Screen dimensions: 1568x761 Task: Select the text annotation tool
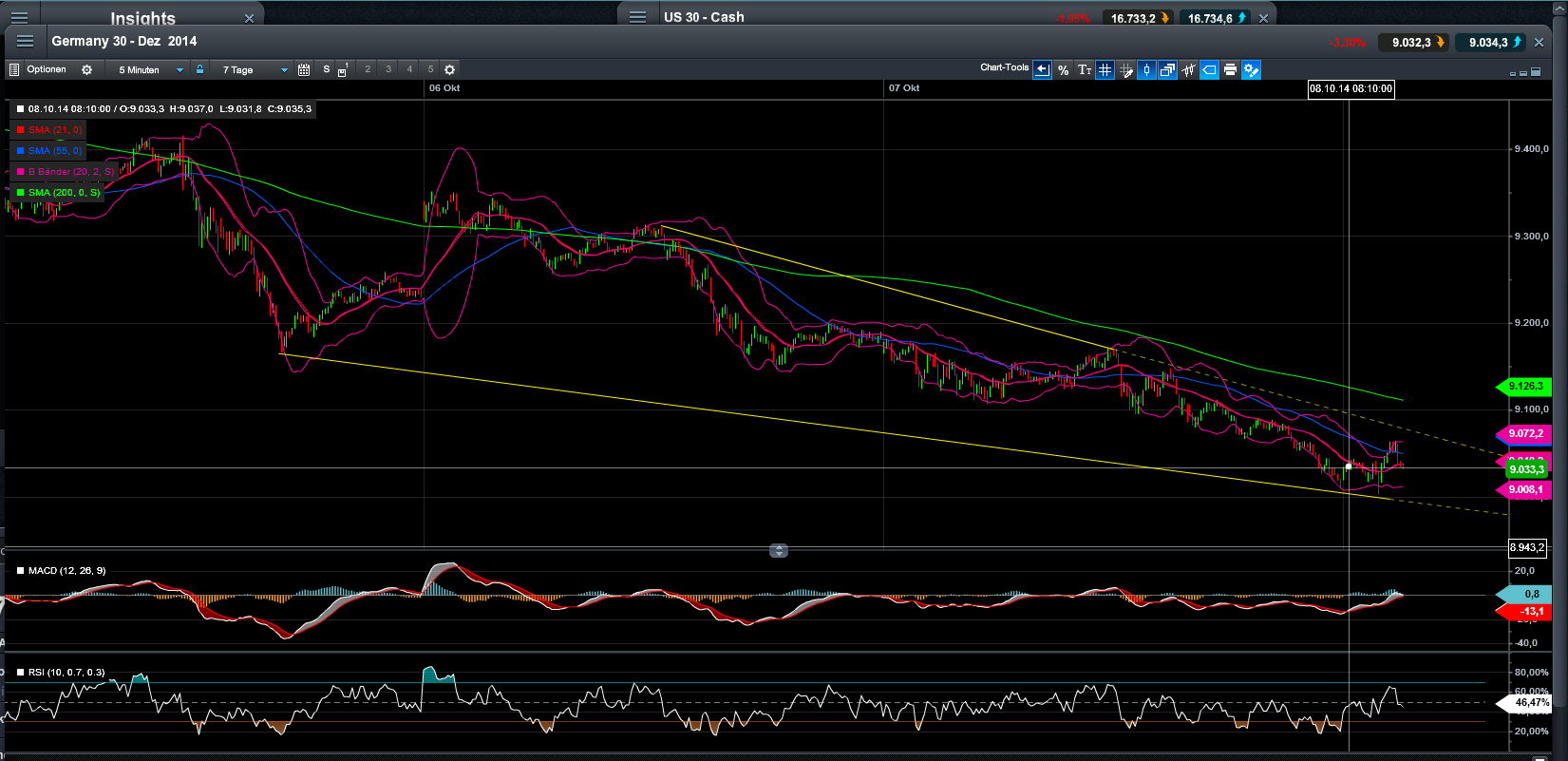pos(1084,70)
